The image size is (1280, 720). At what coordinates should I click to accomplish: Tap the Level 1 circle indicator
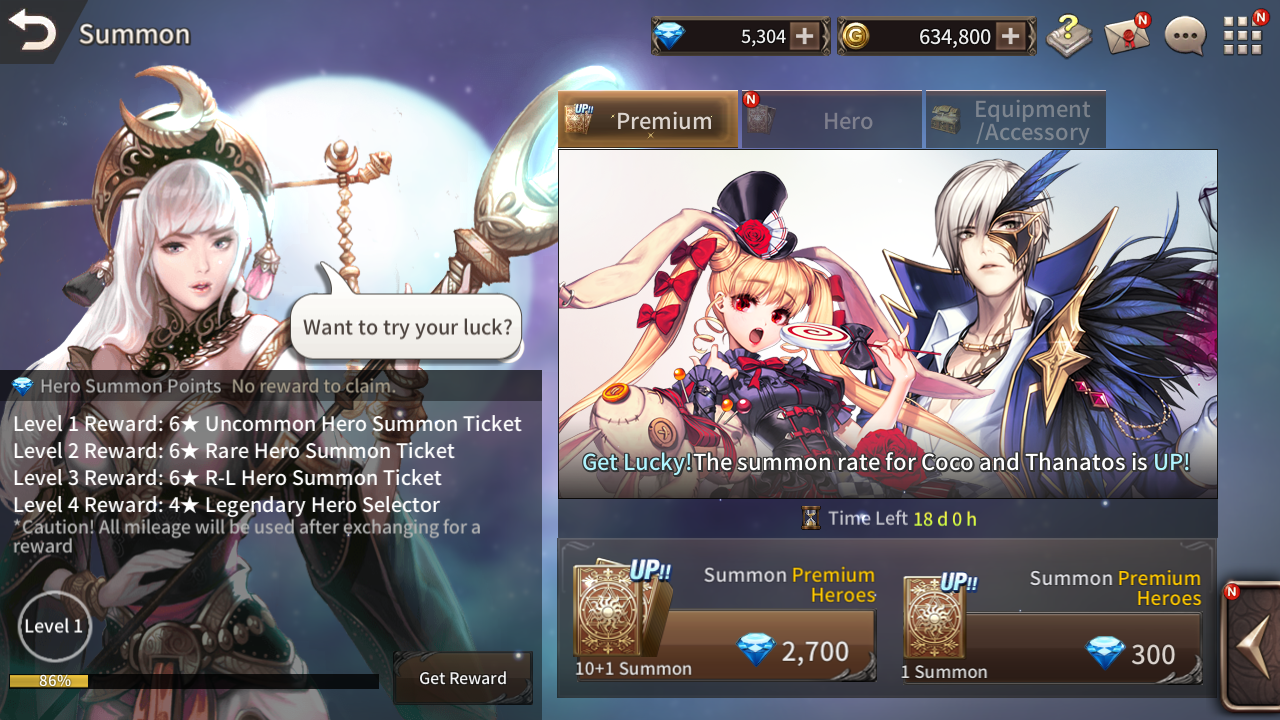click(x=54, y=626)
